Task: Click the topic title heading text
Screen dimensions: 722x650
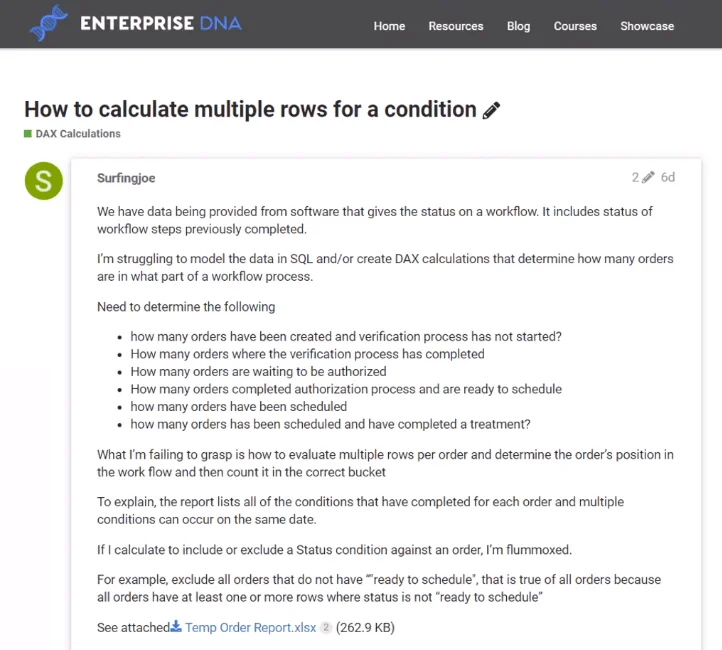Action: click(x=250, y=110)
